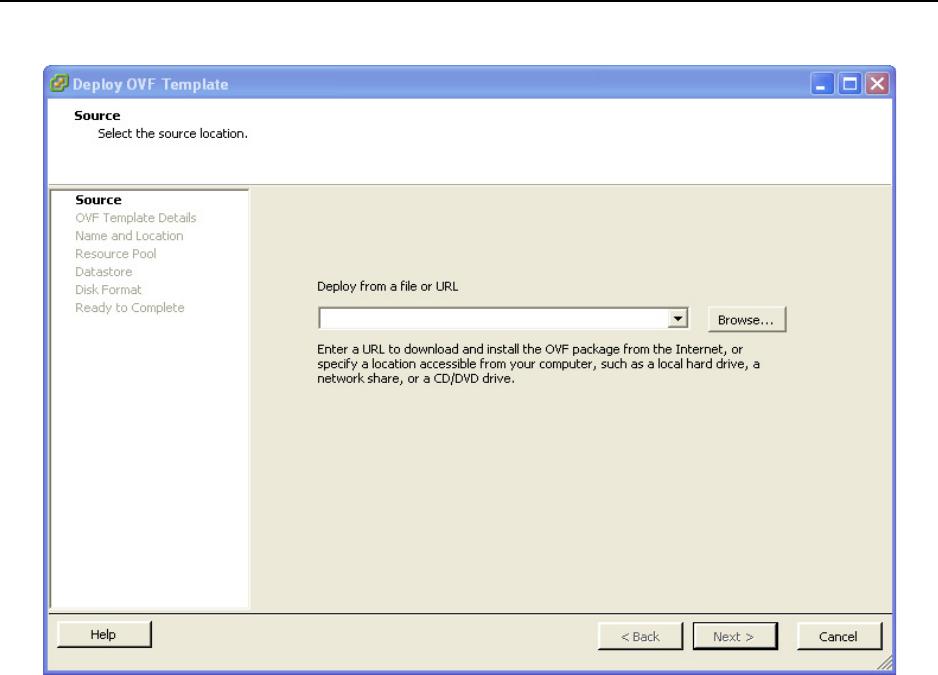The width and height of the screenshot is (938, 675).
Task: Cancel the Deploy OVF Template wizard
Action: [839, 636]
